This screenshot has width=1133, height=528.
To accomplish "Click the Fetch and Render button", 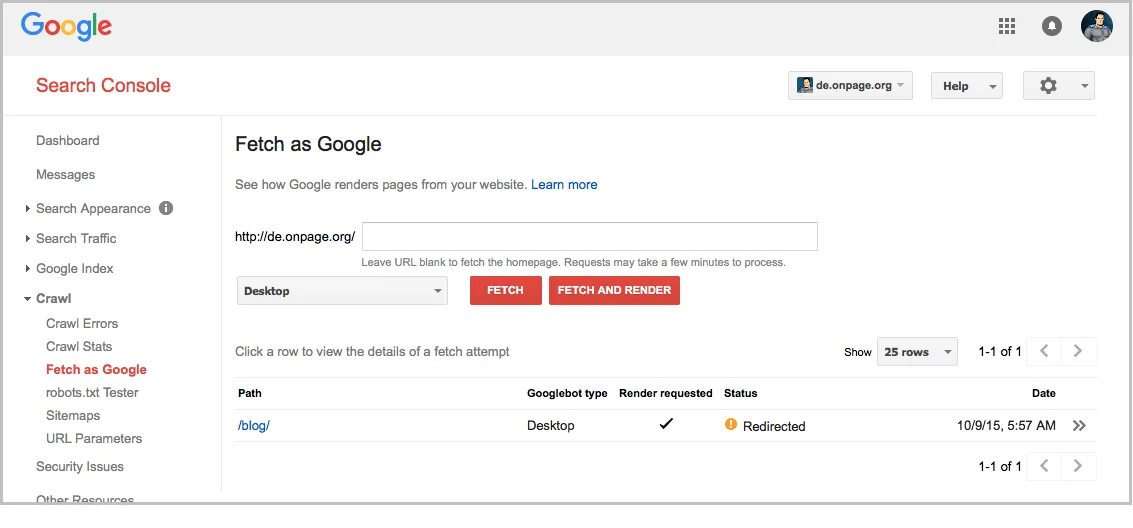I will [x=614, y=290].
